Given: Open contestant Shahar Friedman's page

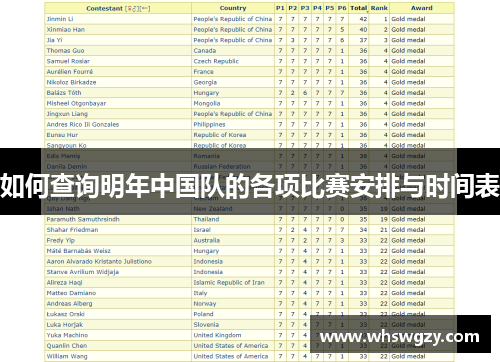Looking at the screenshot, I should [72, 230].
